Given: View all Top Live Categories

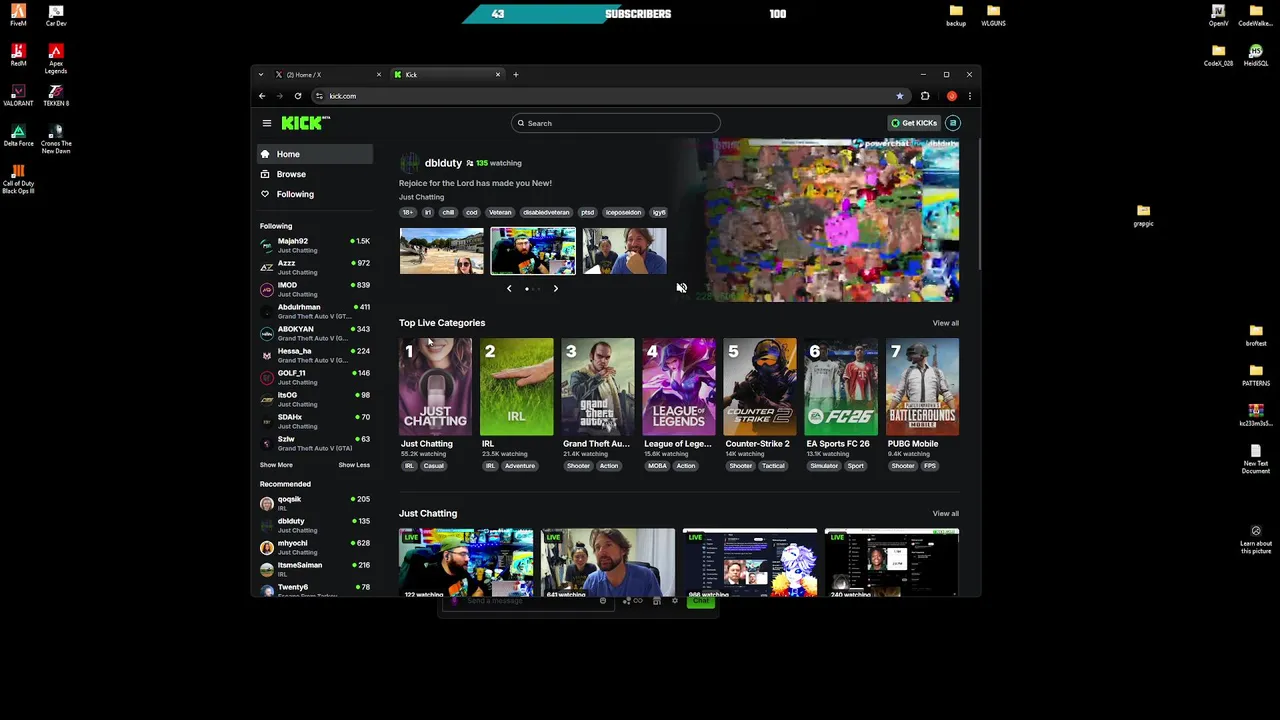Looking at the screenshot, I should point(945,323).
